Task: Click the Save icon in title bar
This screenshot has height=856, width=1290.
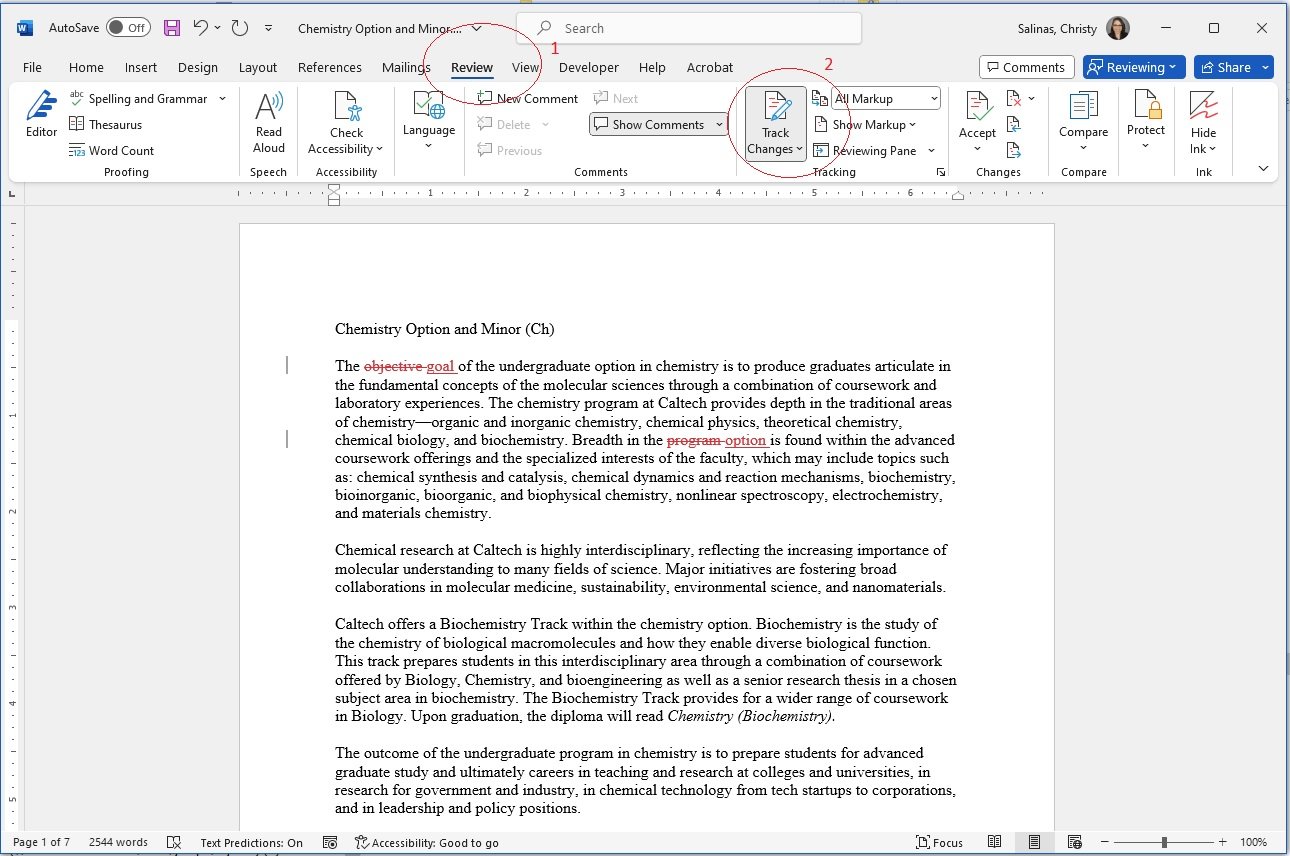Action: click(x=172, y=28)
